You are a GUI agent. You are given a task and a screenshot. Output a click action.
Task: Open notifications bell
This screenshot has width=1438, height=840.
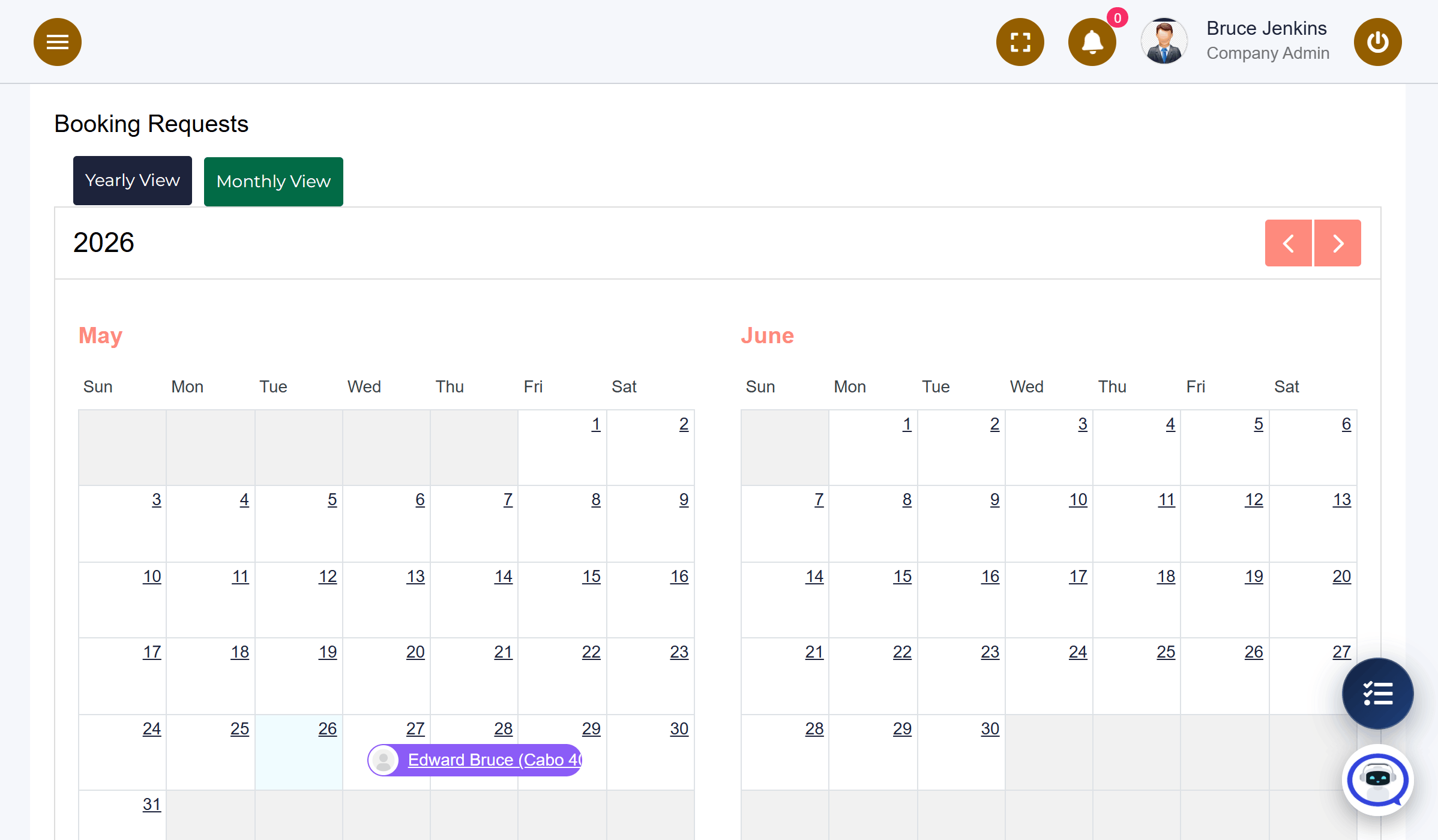coord(1092,42)
